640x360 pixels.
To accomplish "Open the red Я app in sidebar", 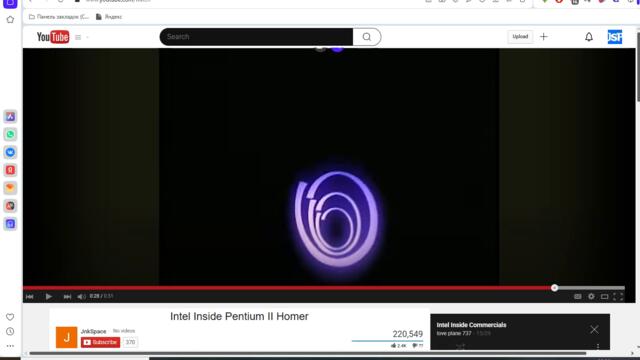I will pyautogui.click(x=10, y=170).
